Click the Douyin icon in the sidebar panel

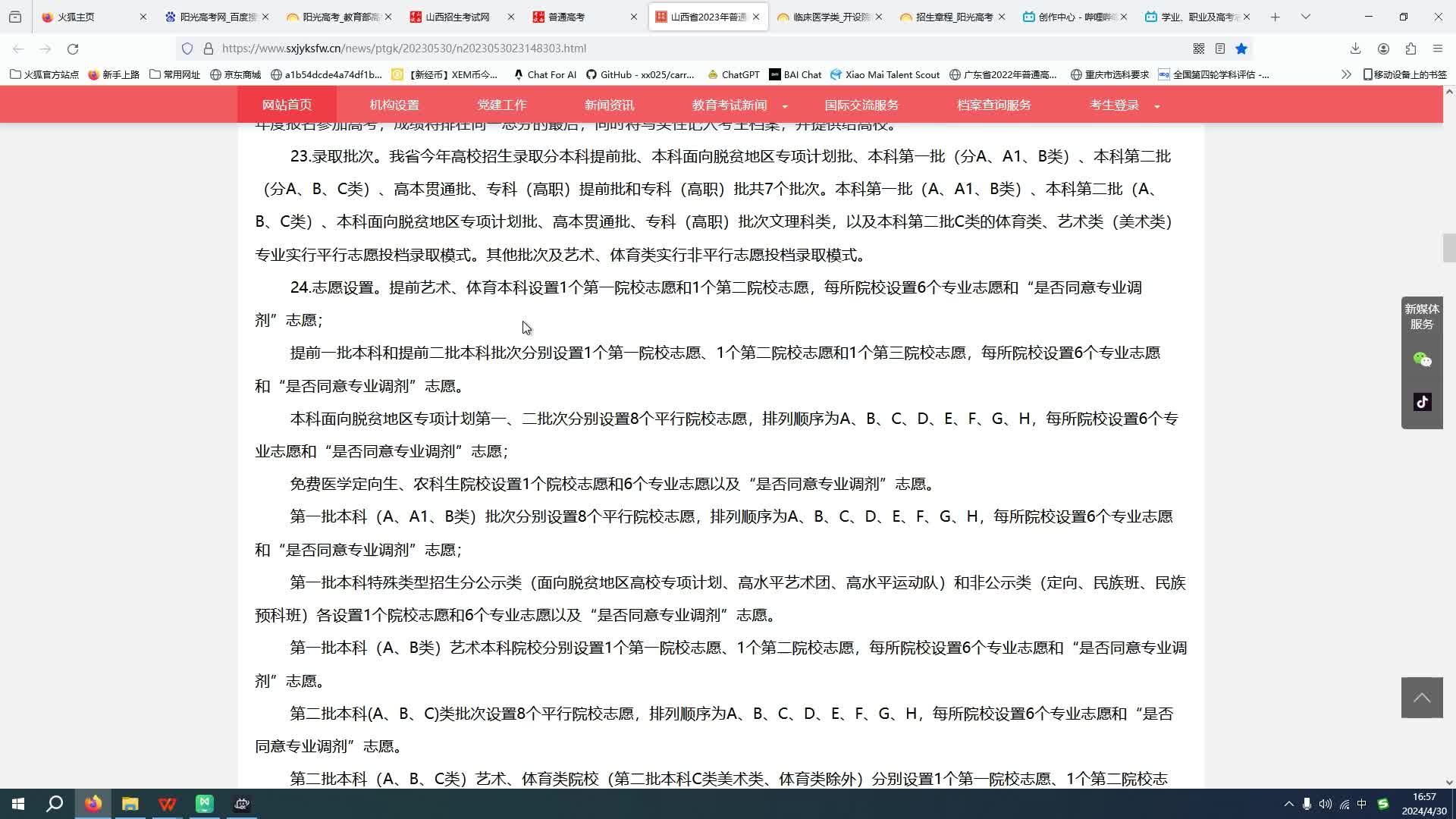pyautogui.click(x=1423, y=402)
